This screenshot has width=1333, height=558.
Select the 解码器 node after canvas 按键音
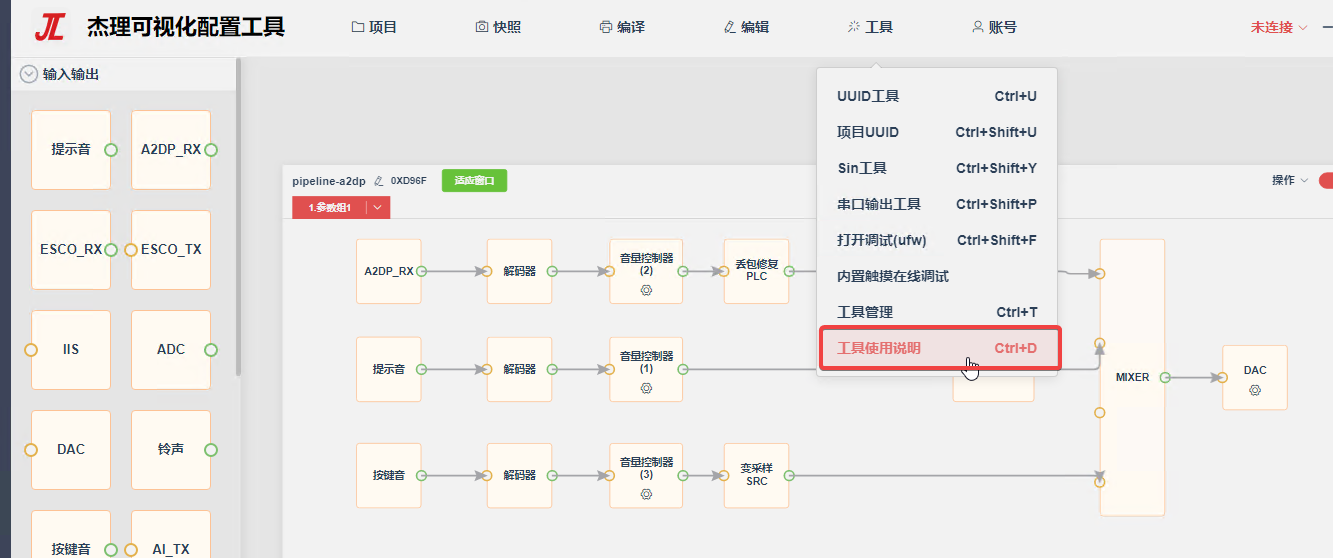519,475
